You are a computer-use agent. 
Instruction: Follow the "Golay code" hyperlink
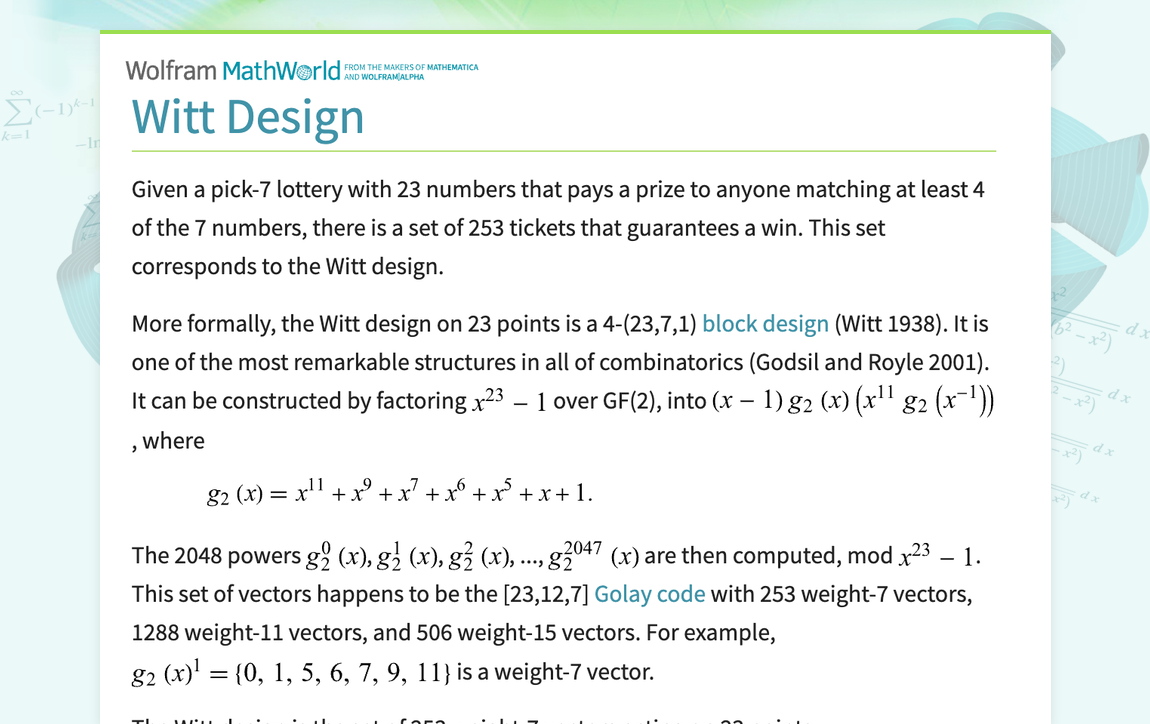[x=649, y=593]
